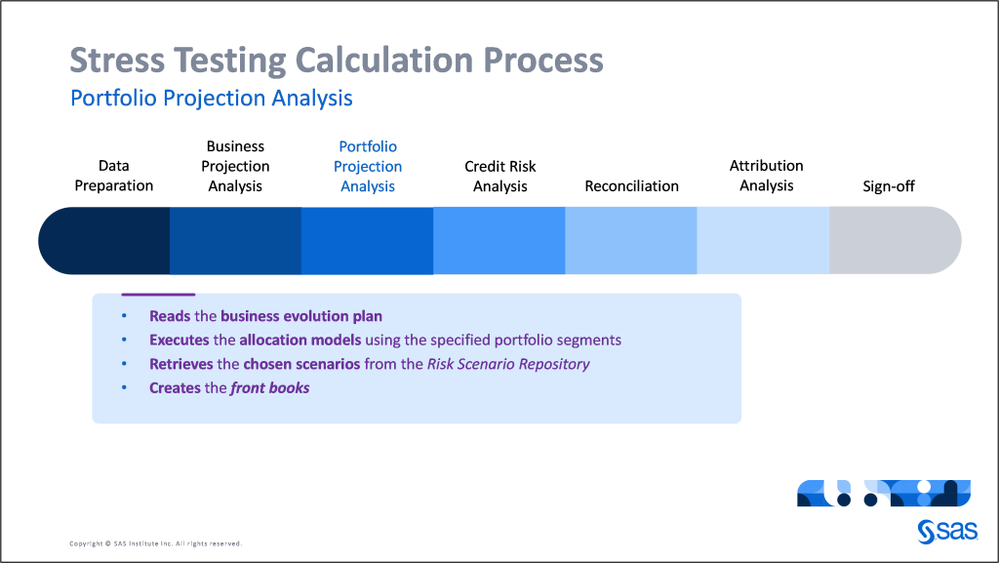Select the Data Preparation stage label
The width and height of the screenshot is (999, 563).
coord(113,176)
